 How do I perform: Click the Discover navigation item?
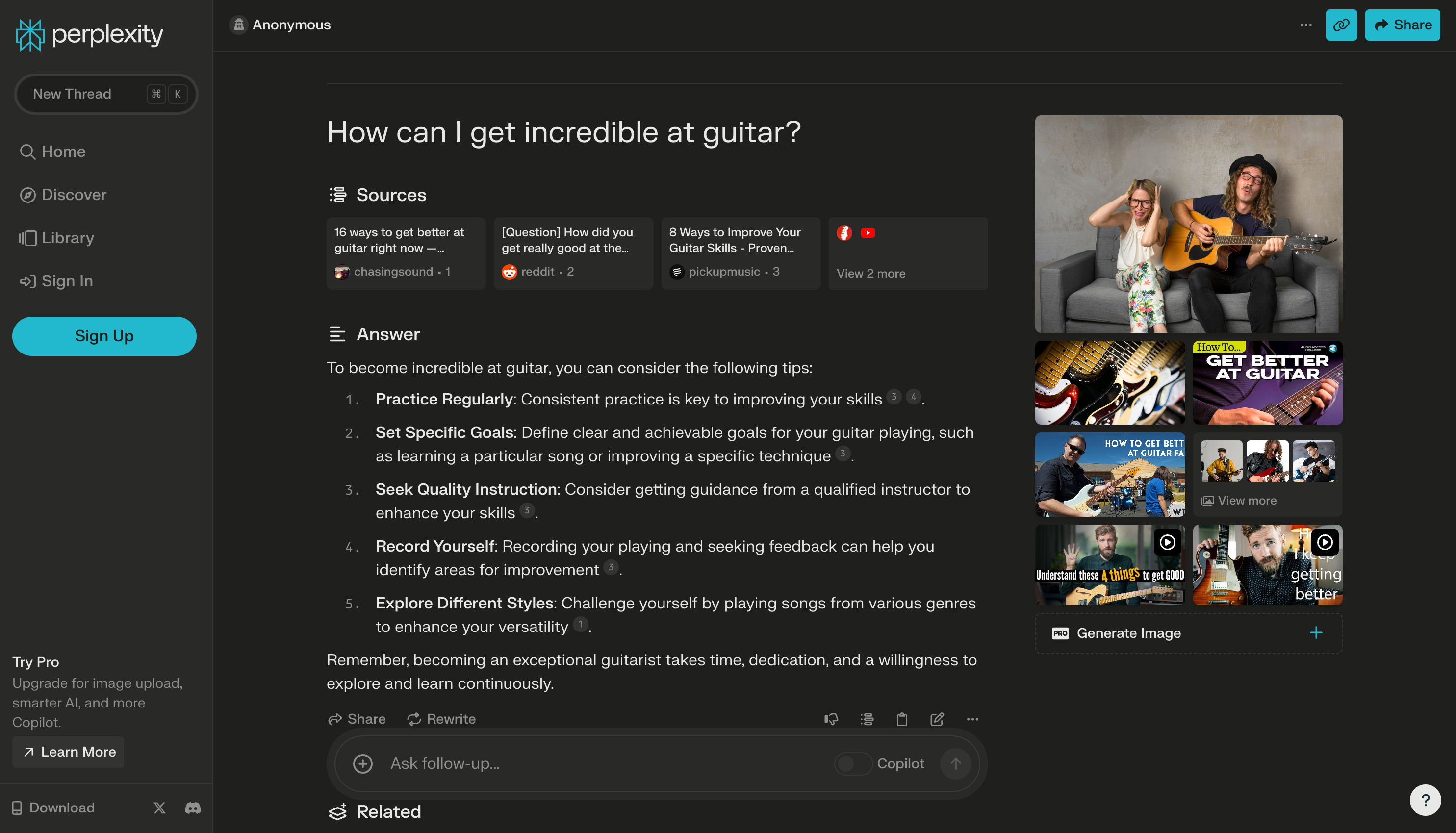point(73,194)
